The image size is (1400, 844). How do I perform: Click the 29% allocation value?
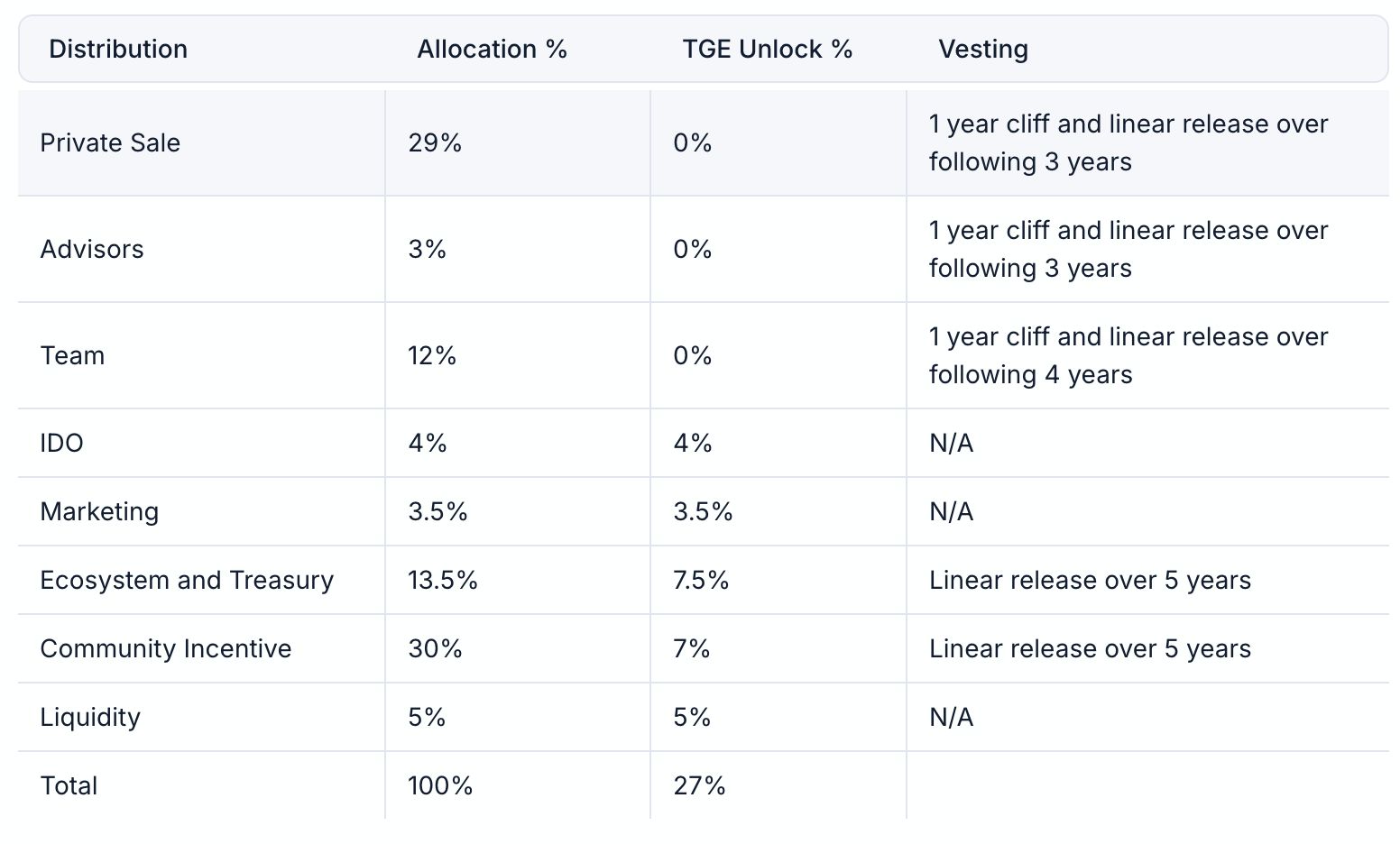click(x=435, y=143)
